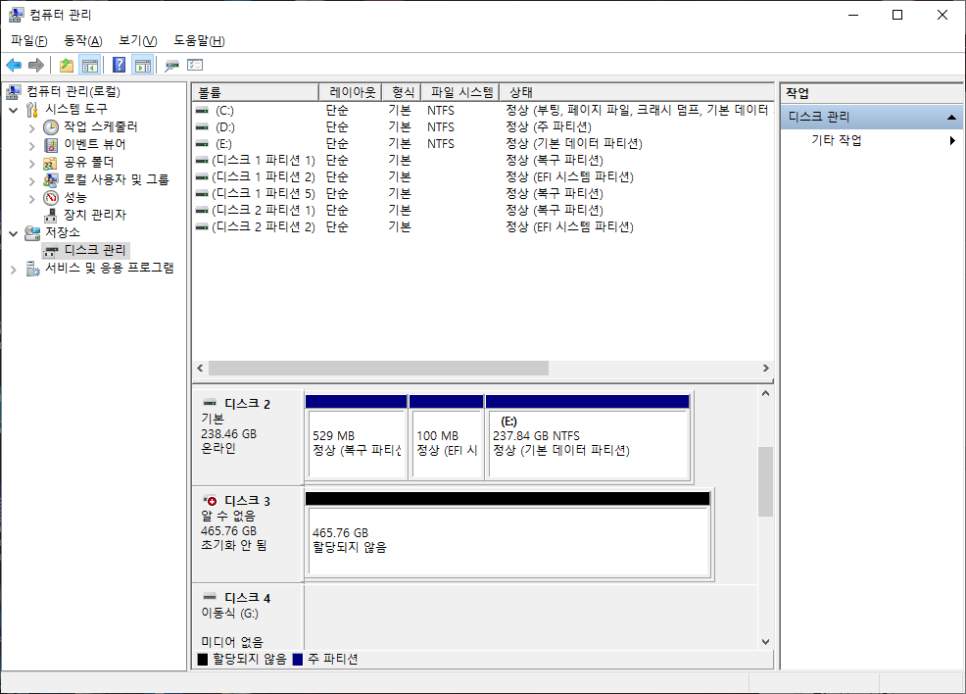966x694 pixels.
Task: Toggle the Show/Hide Console Tree icon
Action: point(90,65)
